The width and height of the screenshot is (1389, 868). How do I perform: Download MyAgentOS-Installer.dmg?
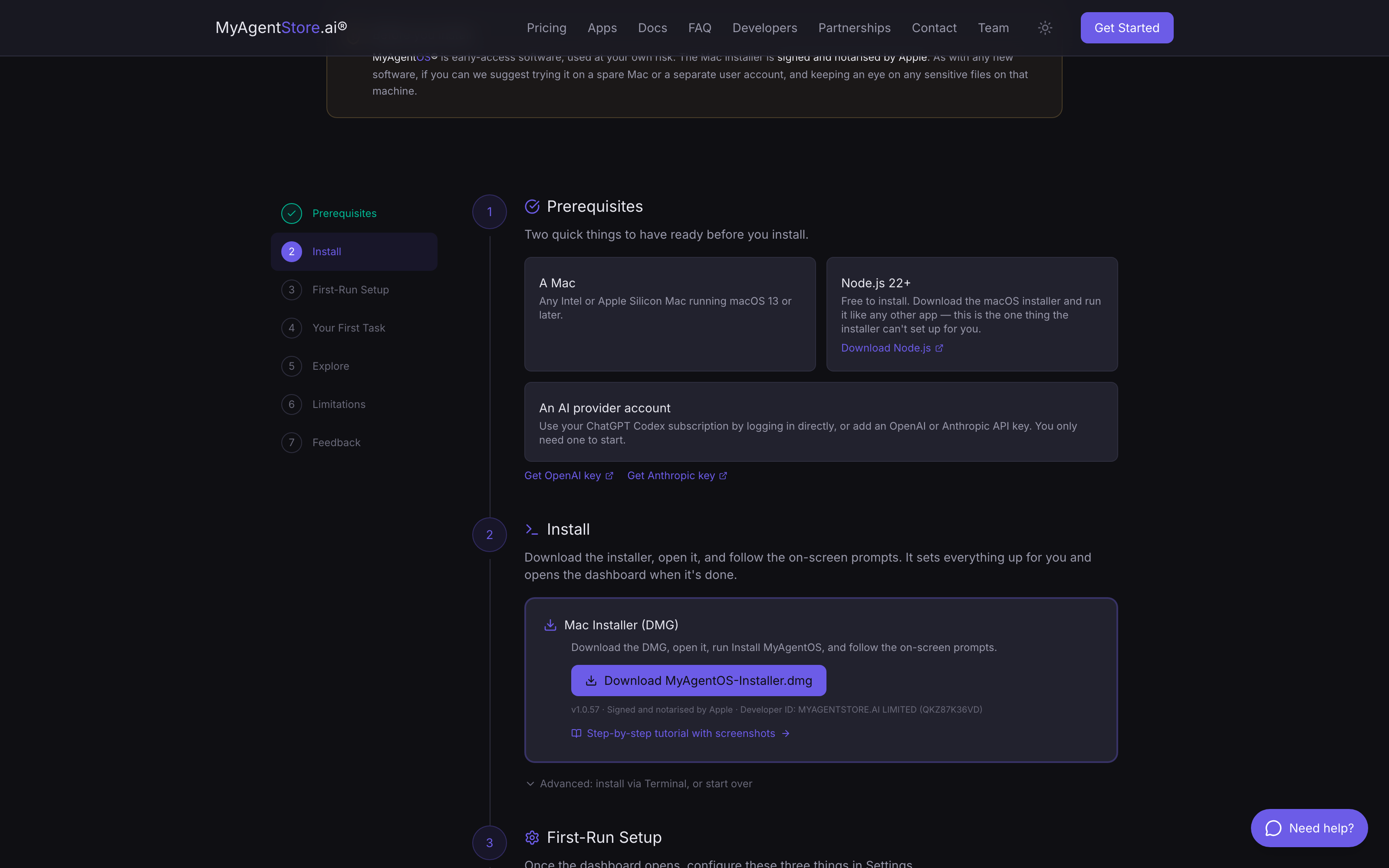click(x=698, y=680)
